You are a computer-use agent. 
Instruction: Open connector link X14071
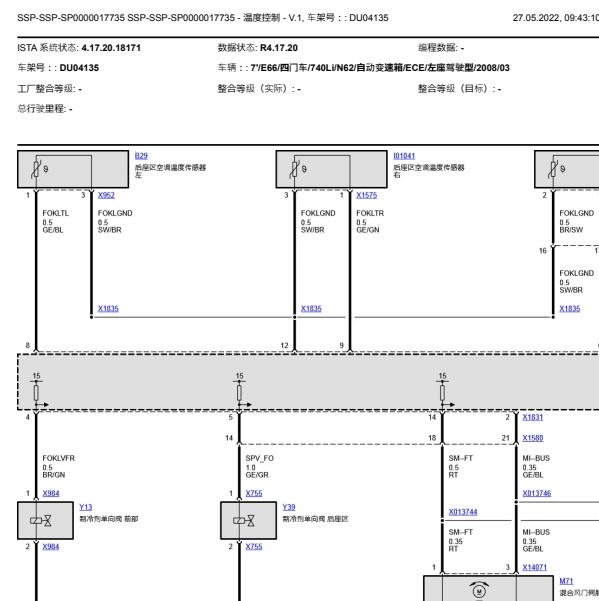click(x=535, y=567)
